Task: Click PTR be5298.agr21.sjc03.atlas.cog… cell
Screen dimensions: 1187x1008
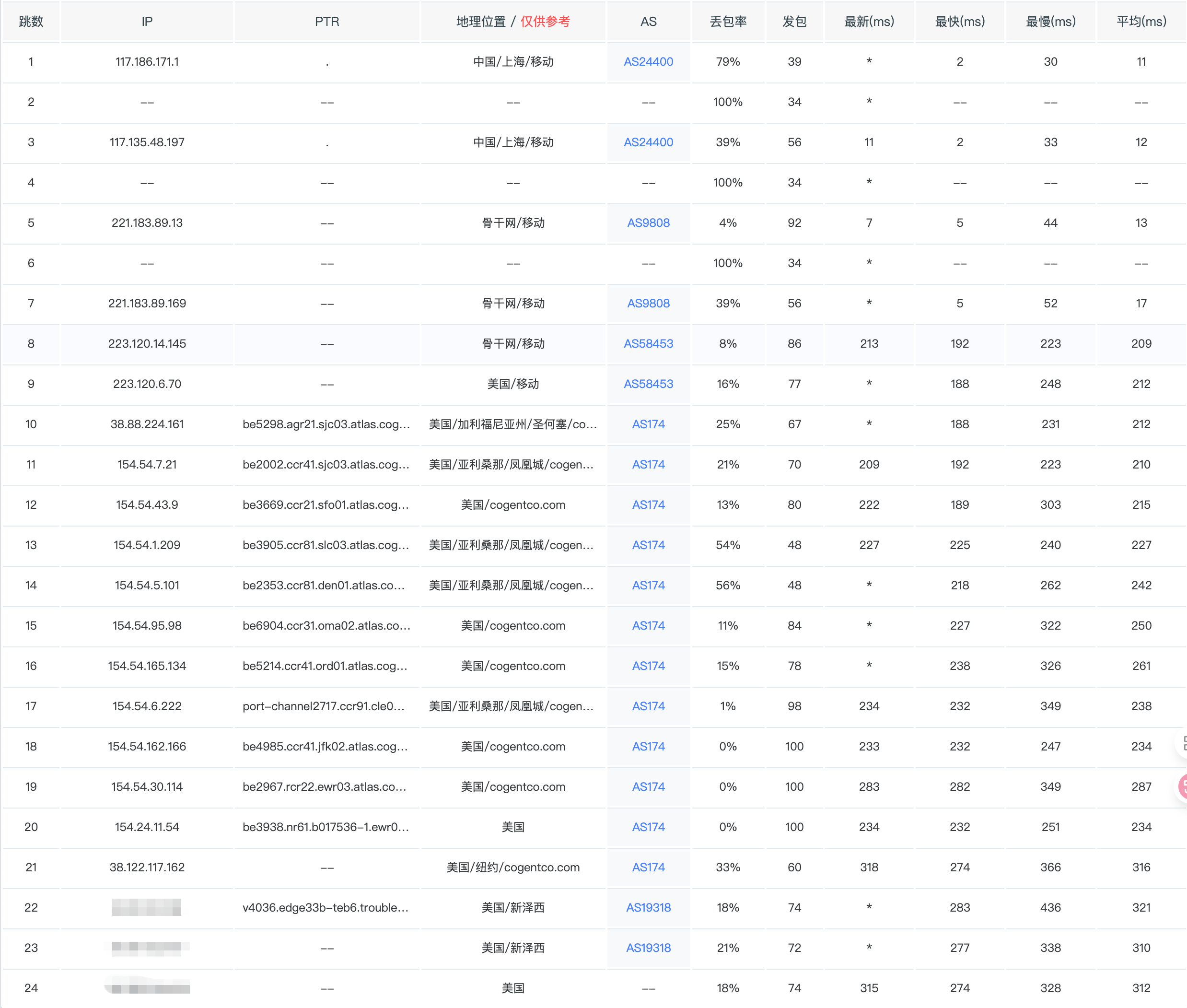Action: [x=326, y=424]
